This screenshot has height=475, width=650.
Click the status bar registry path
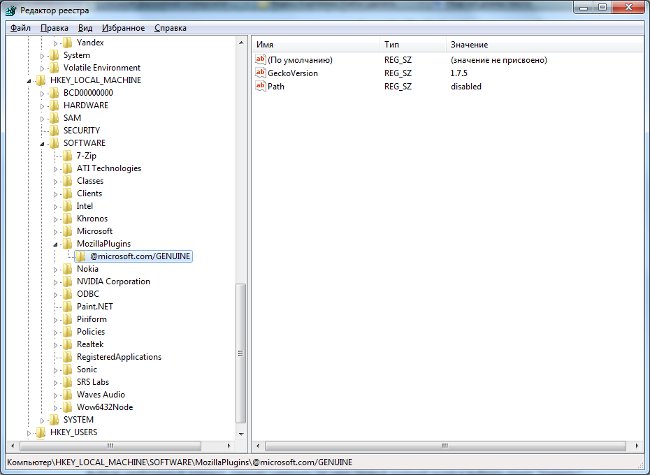coord(180,462)
